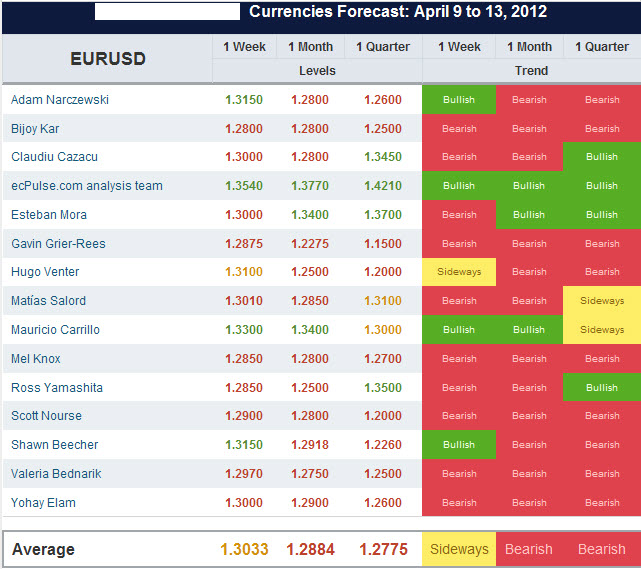Click 1 Week header under Levels

point(244,47)
